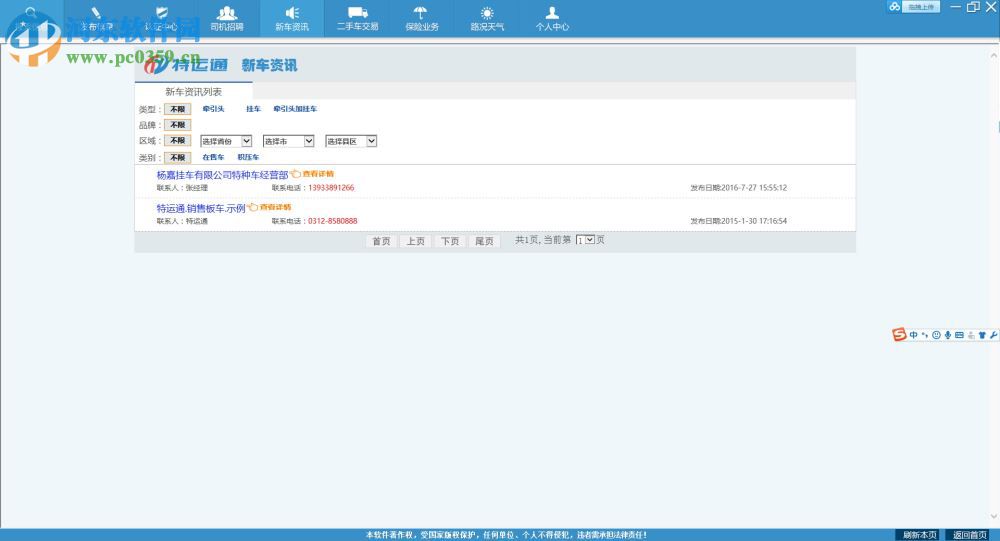Open the Sogou wrench settings icon
1000x541 pixels.
coord(994,335)
